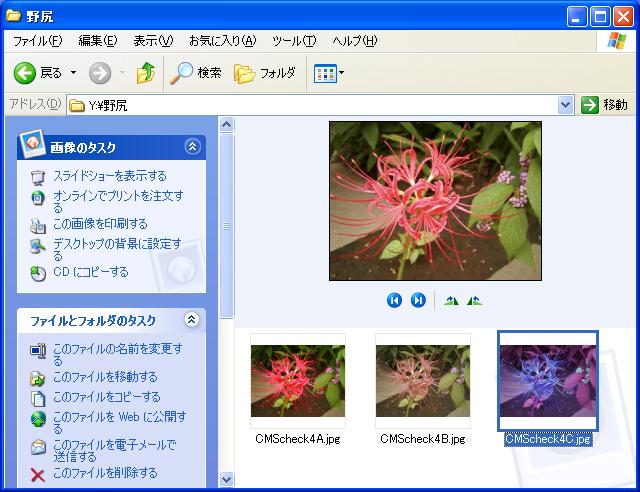640x492 pixels.
Task: Click the red X delete icon
Action: pyautogui.click(x=38, y=475)
